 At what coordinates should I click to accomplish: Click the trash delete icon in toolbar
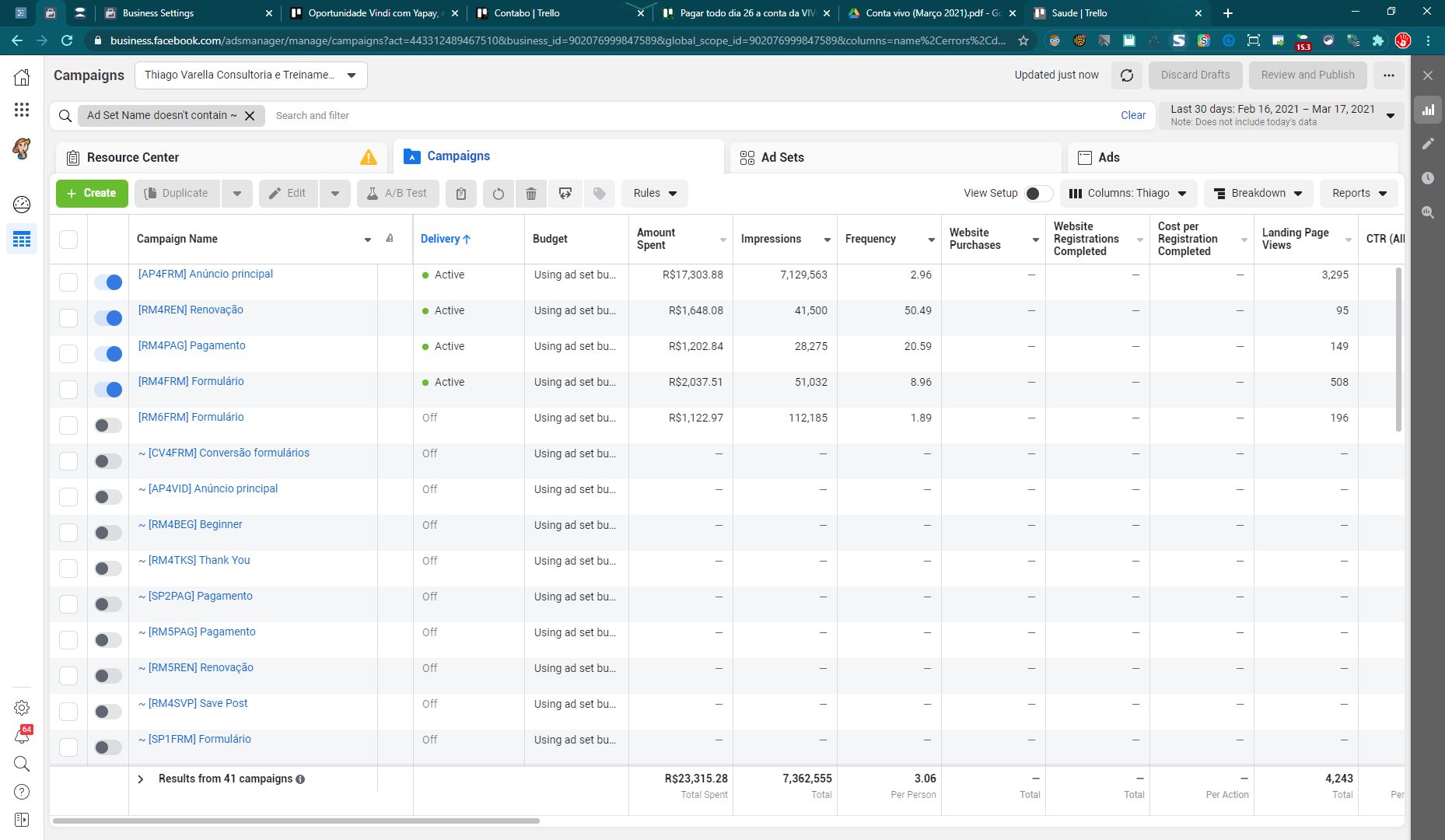[531, 194]
